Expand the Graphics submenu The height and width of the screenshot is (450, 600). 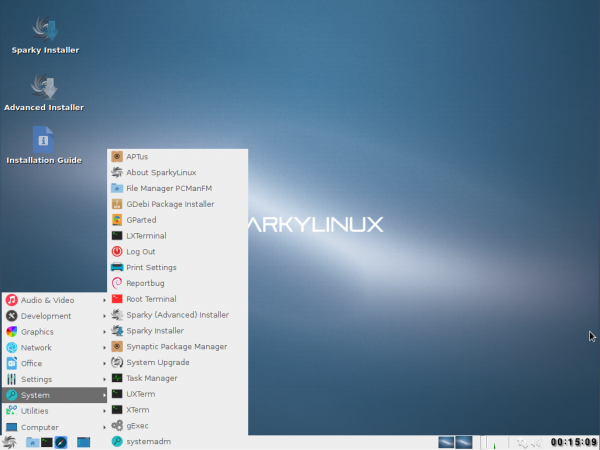[x=55, y=332]
